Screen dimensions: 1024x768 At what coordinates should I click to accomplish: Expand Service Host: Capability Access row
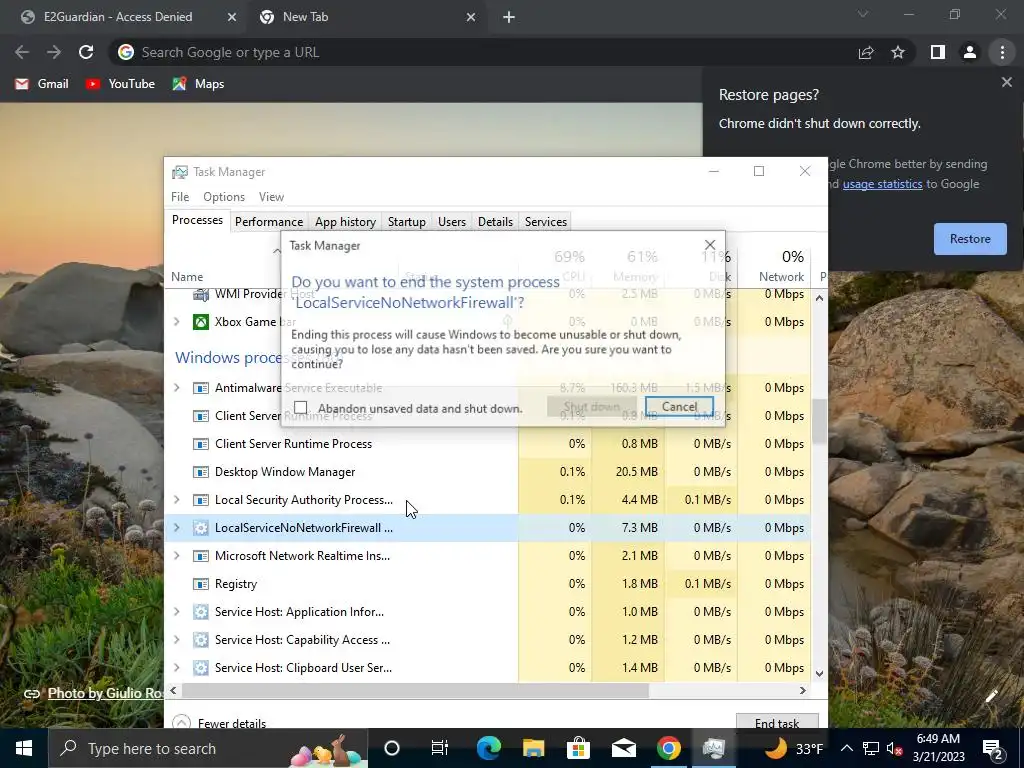click(x=176, y=640)
